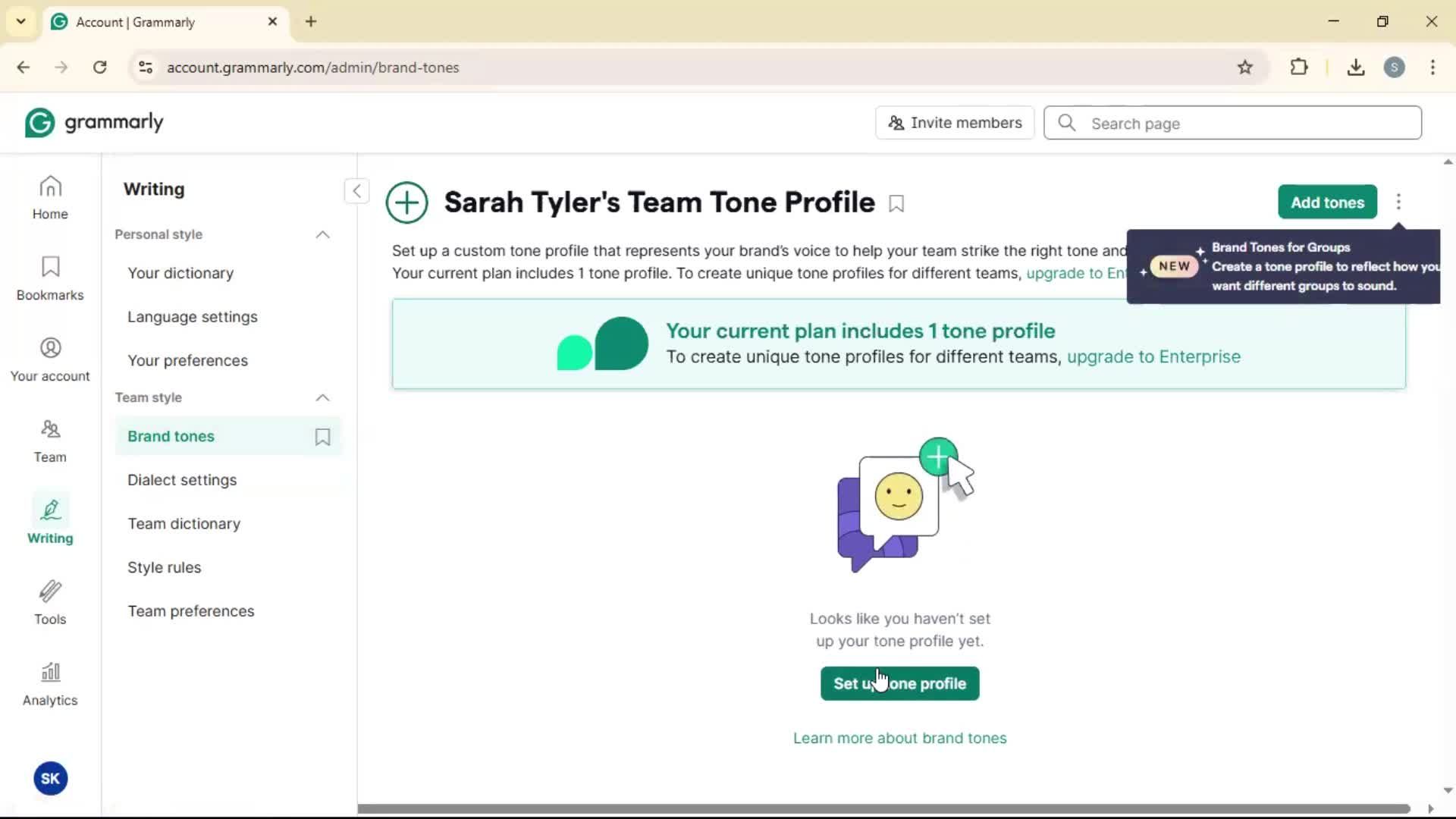Open the Analytics sidebar icon
Viewport: 1456px width, 819px height.
pos(50,684)
